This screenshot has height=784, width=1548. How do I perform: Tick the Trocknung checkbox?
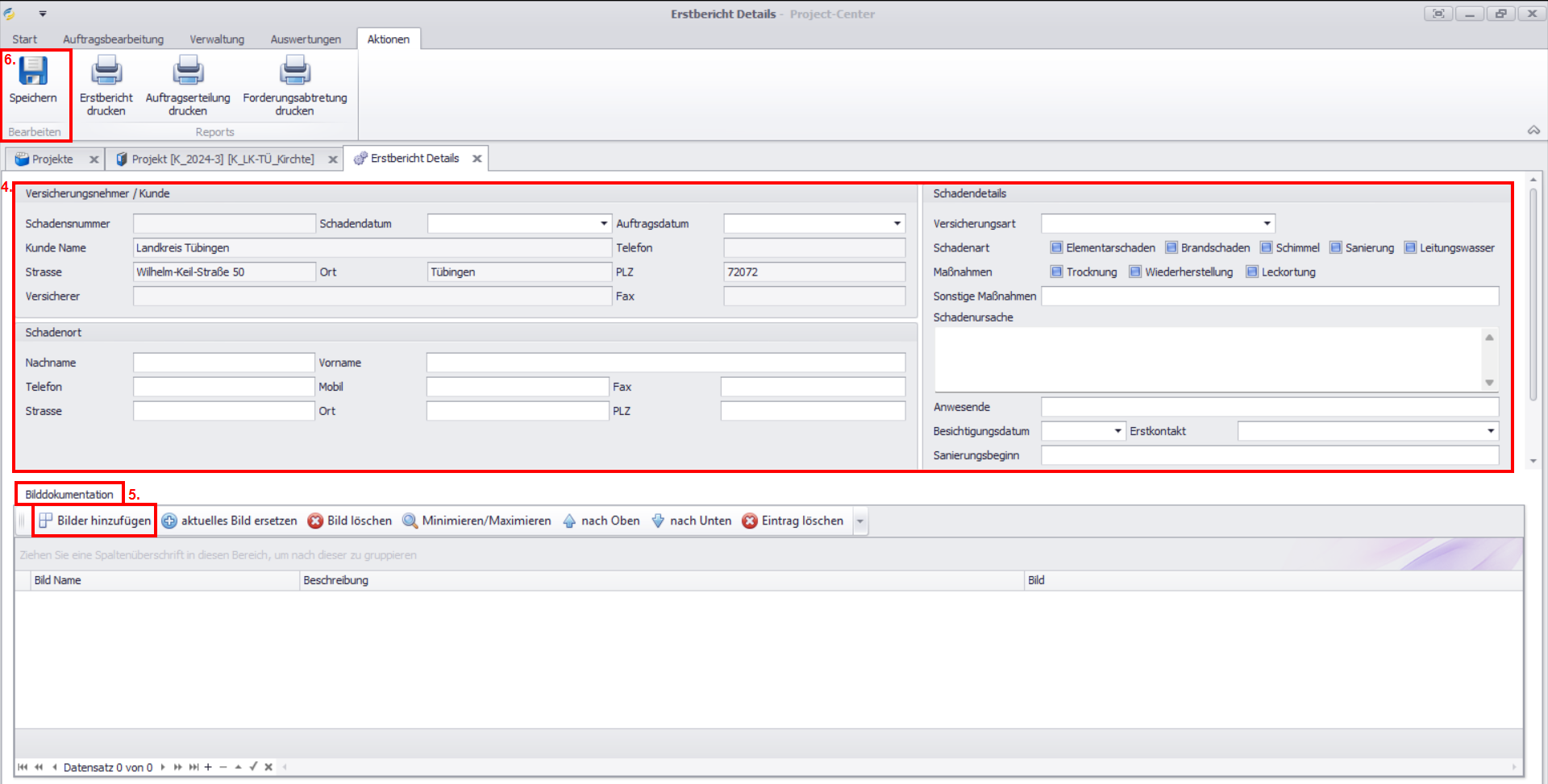[x=1056, y=272]
